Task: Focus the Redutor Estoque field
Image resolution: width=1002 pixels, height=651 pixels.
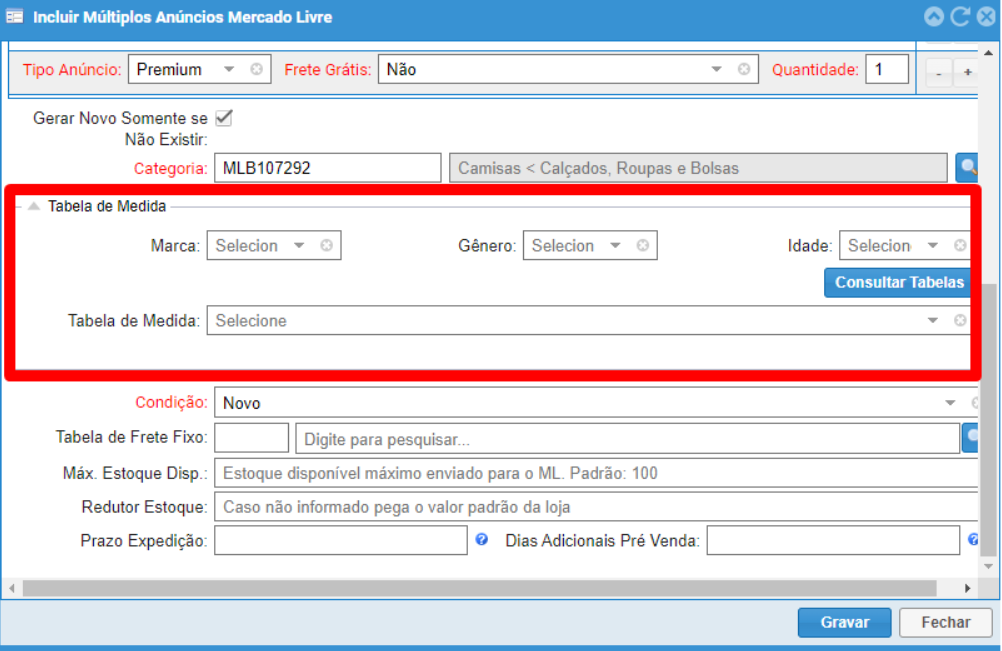Action: point(596,507)
